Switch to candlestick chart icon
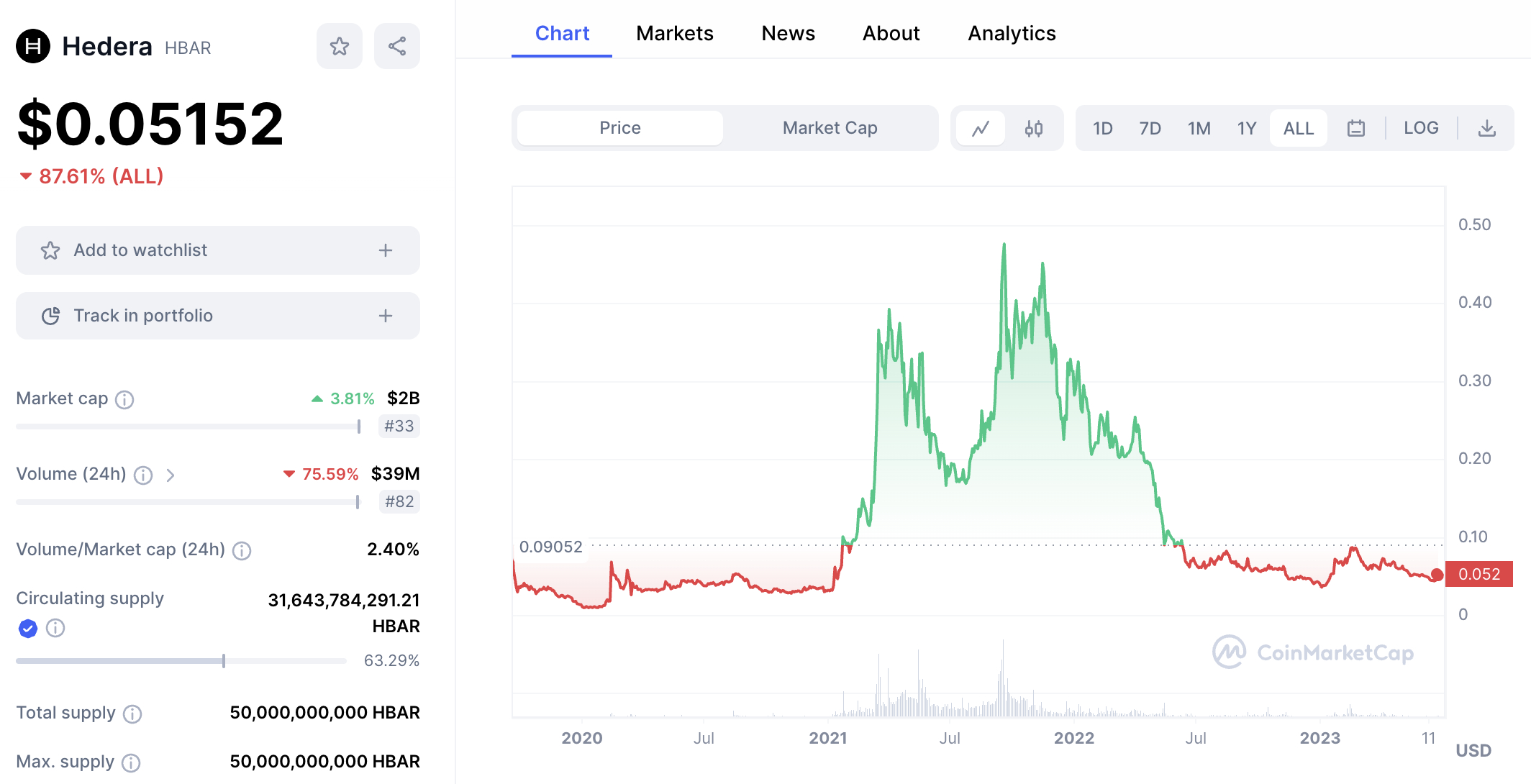The image size is (1531, 784). 1034,128
